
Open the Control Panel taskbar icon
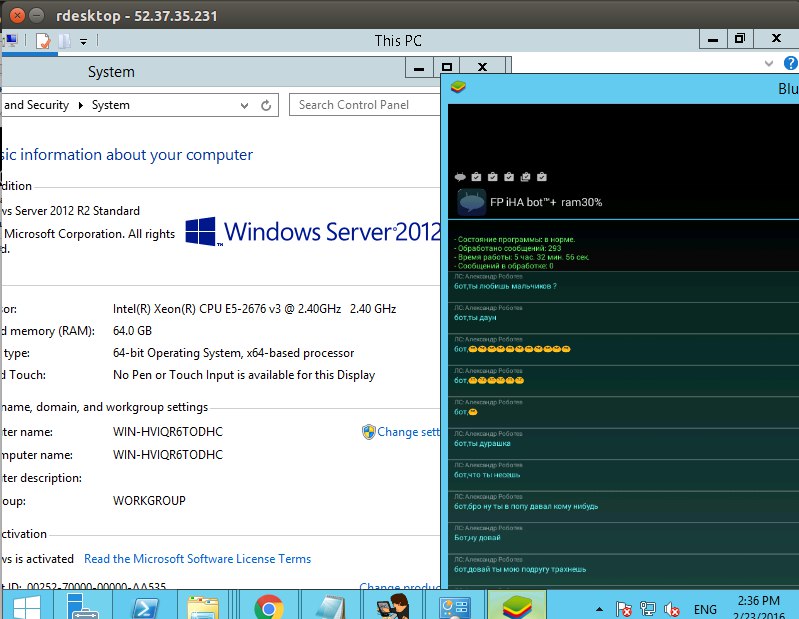455,608
